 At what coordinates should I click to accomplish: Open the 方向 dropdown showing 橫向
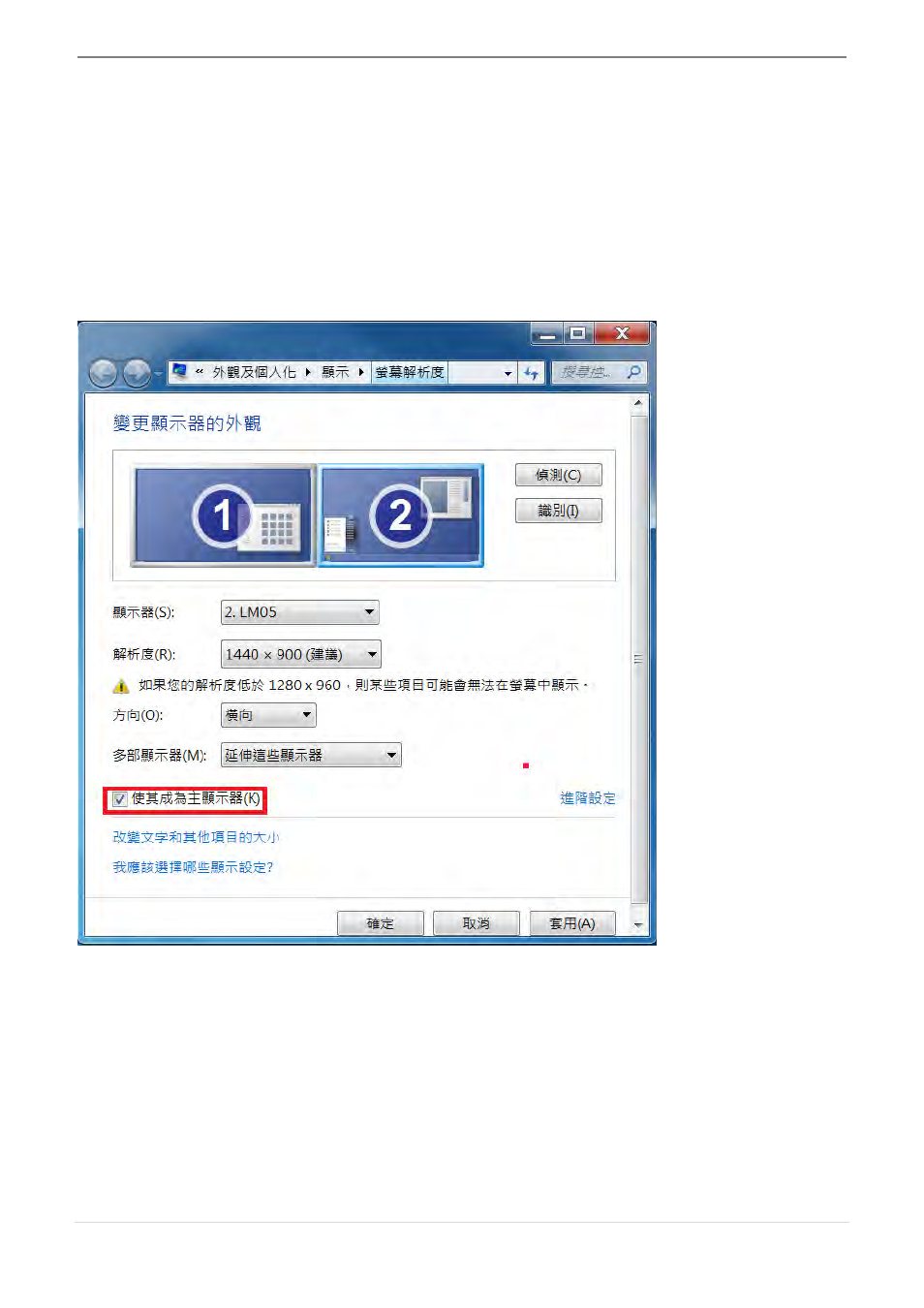pyautogui.click(x=268, y=715)
